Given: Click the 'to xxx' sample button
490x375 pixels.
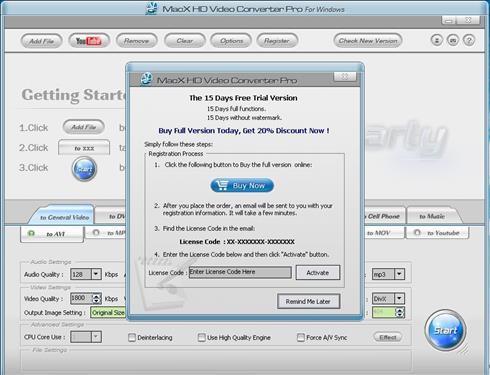Looking at the screenshot, I should pyautogui.click(x=84, y=148).
